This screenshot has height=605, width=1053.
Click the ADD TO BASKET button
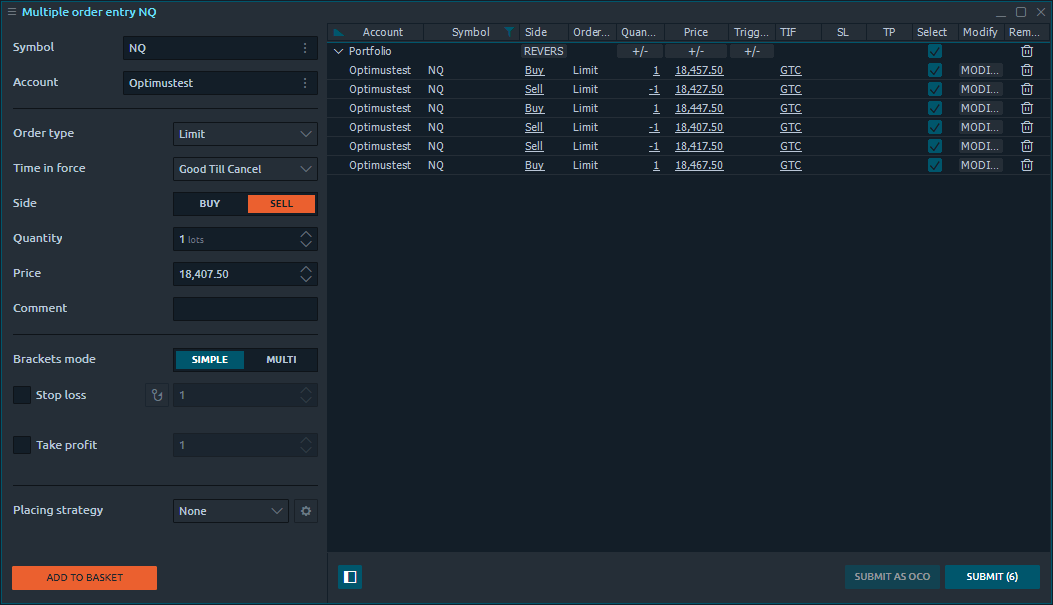click(x=84, y=578)
